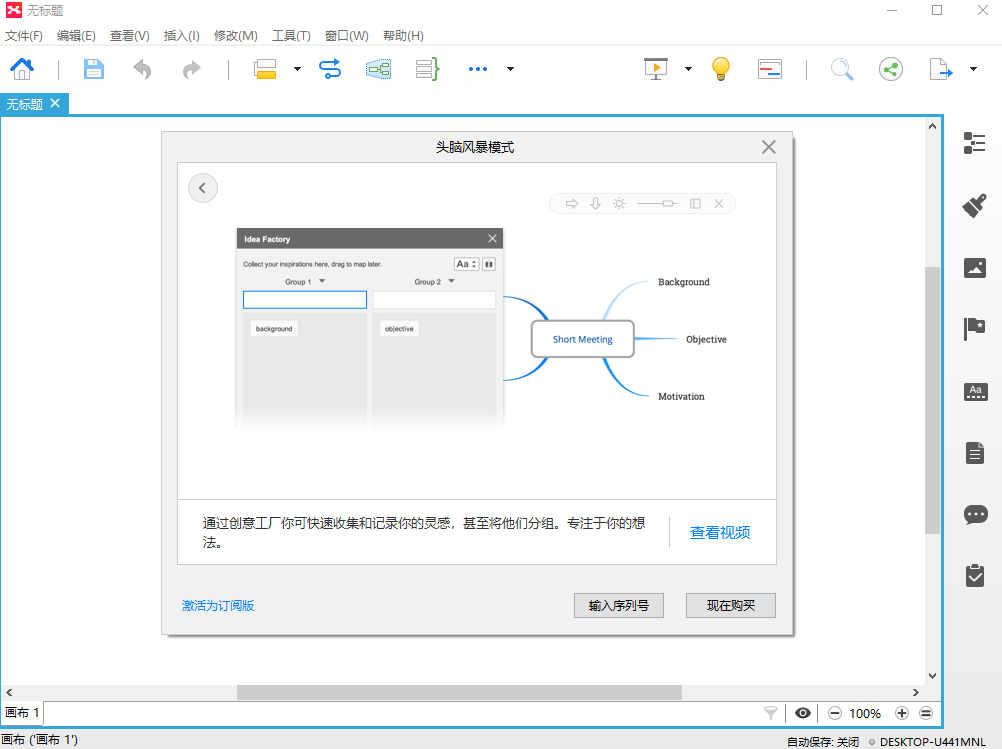
Task: Add a summary bracket
Action: (x=428, y=69)
